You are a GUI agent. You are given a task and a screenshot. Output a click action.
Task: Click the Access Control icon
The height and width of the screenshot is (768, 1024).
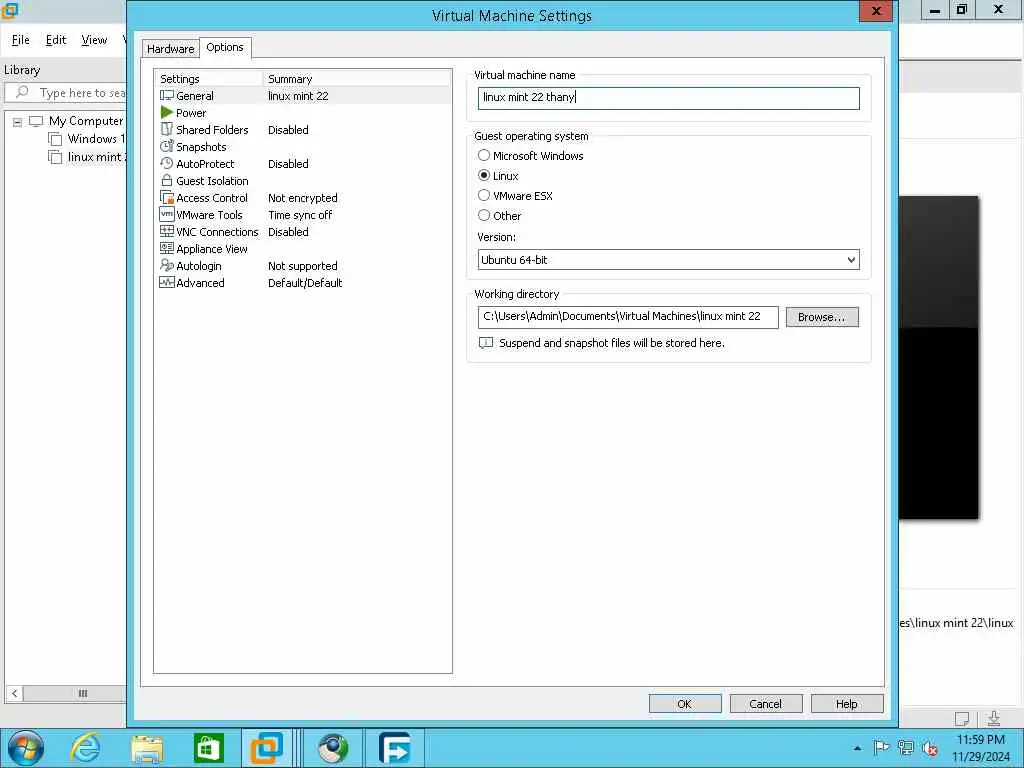tap(167, 198)
